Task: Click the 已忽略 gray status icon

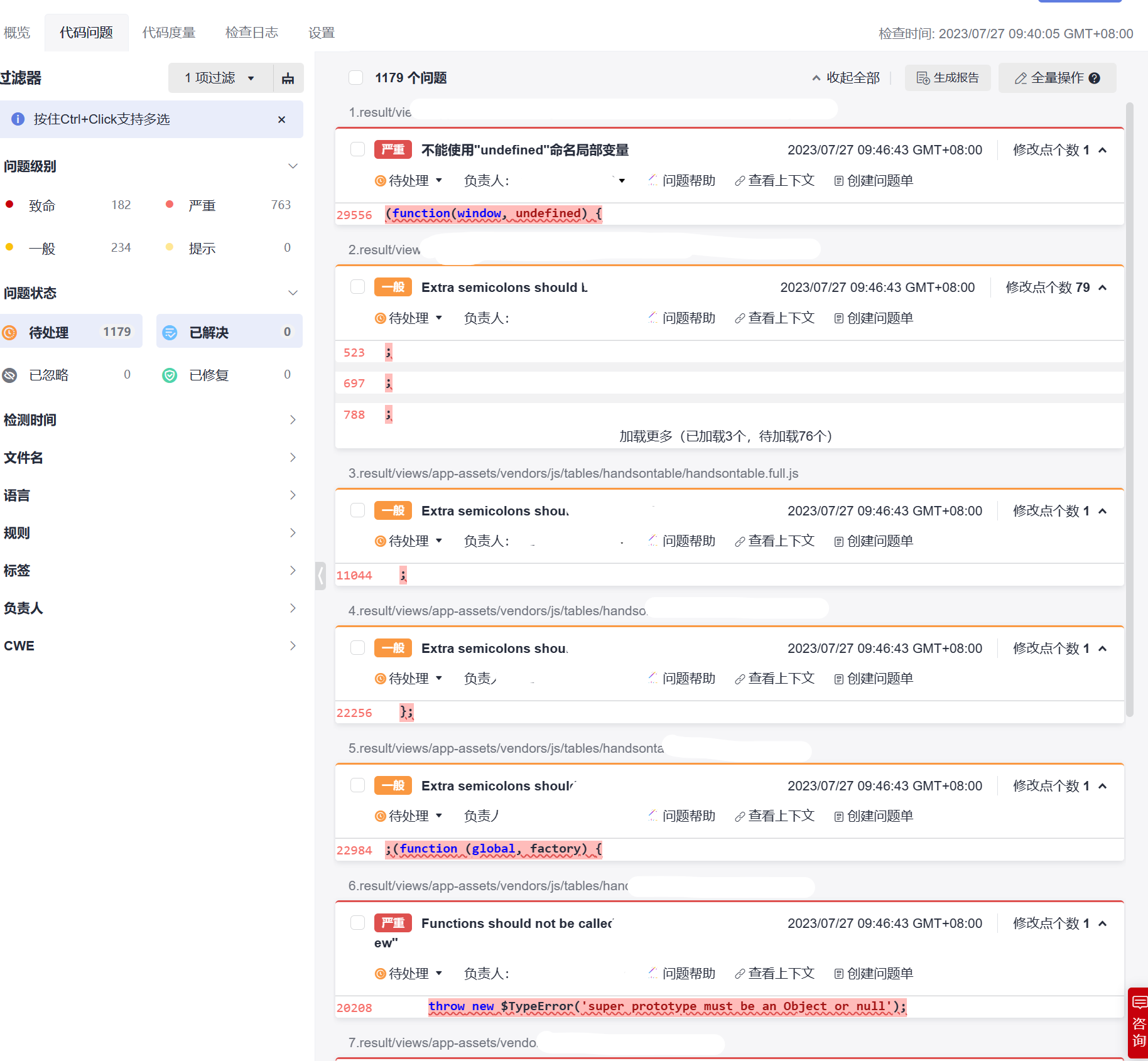Action: pos(9,375)
